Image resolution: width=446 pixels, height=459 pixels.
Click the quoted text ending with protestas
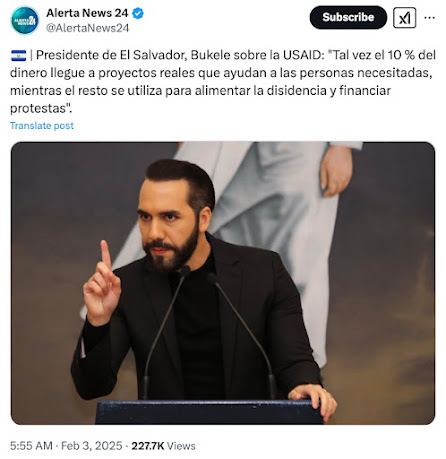click(223, 82)
